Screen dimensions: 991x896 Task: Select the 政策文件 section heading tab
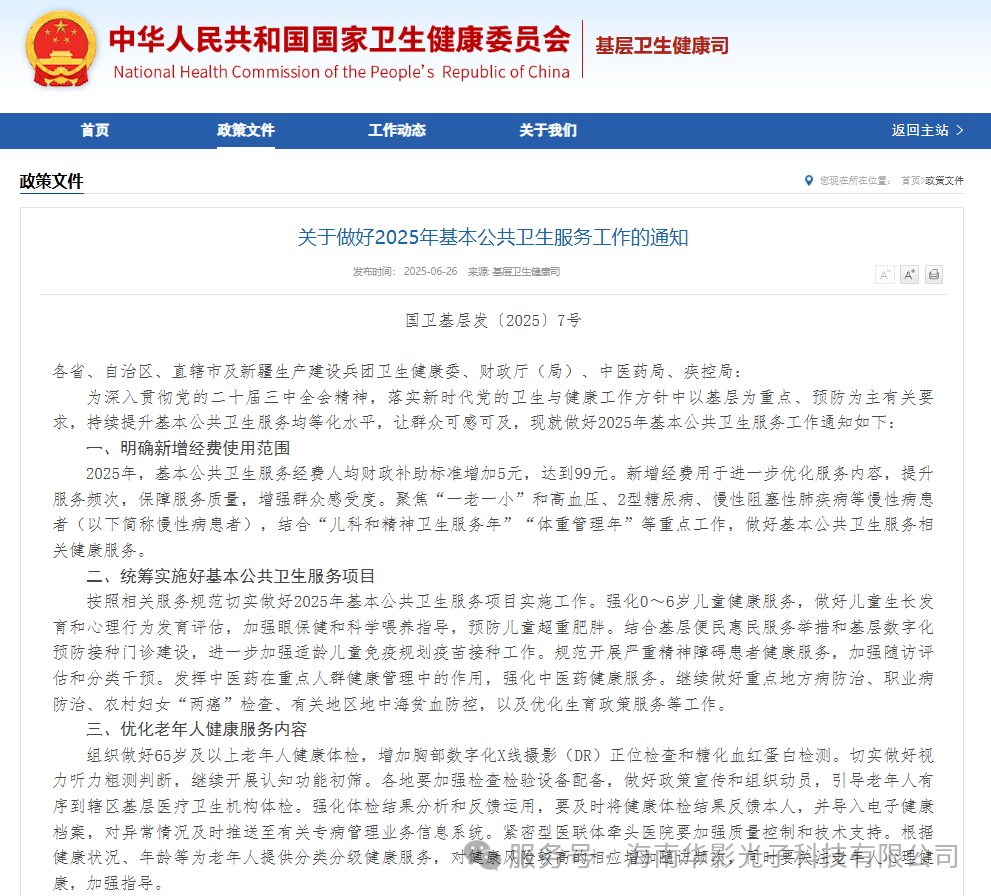tap(52, 182)
